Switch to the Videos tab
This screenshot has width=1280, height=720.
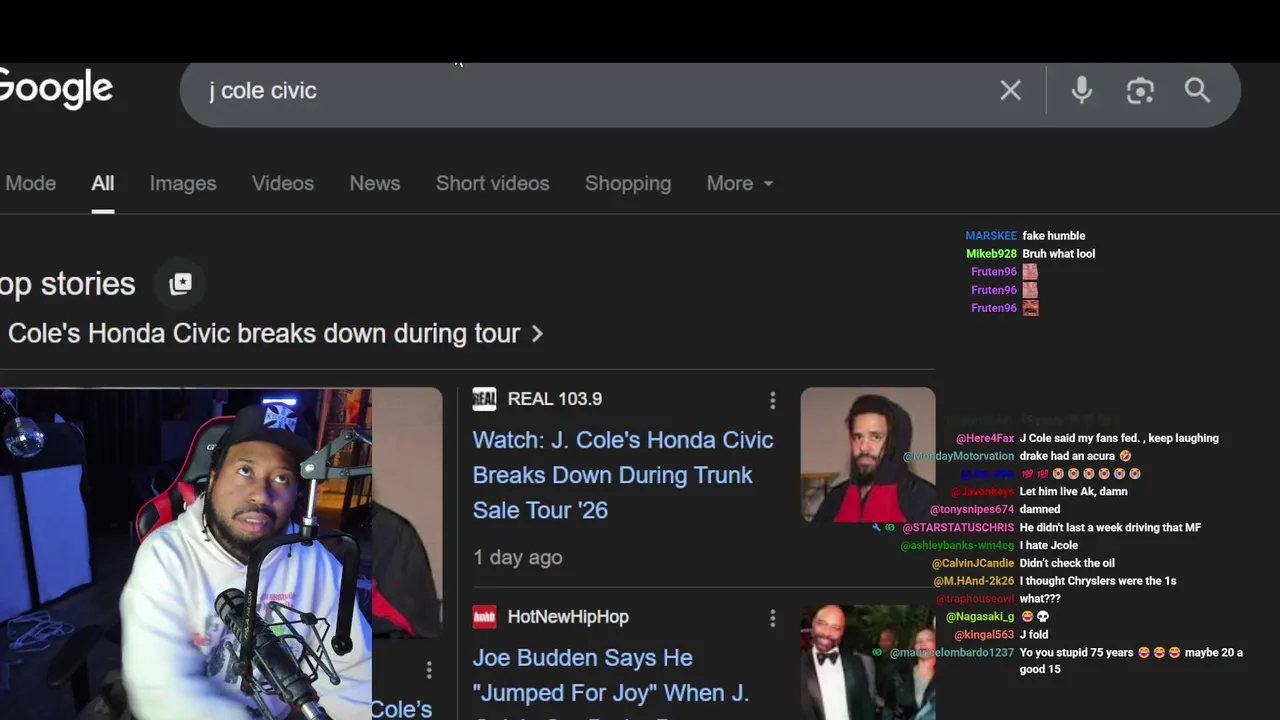point(283,183)
